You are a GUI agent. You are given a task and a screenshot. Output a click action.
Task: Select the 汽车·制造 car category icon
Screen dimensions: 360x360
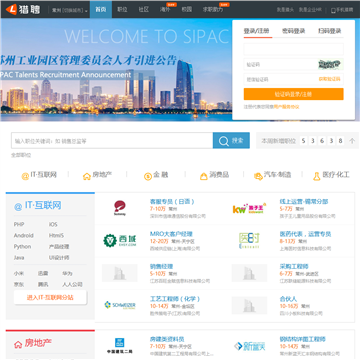click(258, 176)
